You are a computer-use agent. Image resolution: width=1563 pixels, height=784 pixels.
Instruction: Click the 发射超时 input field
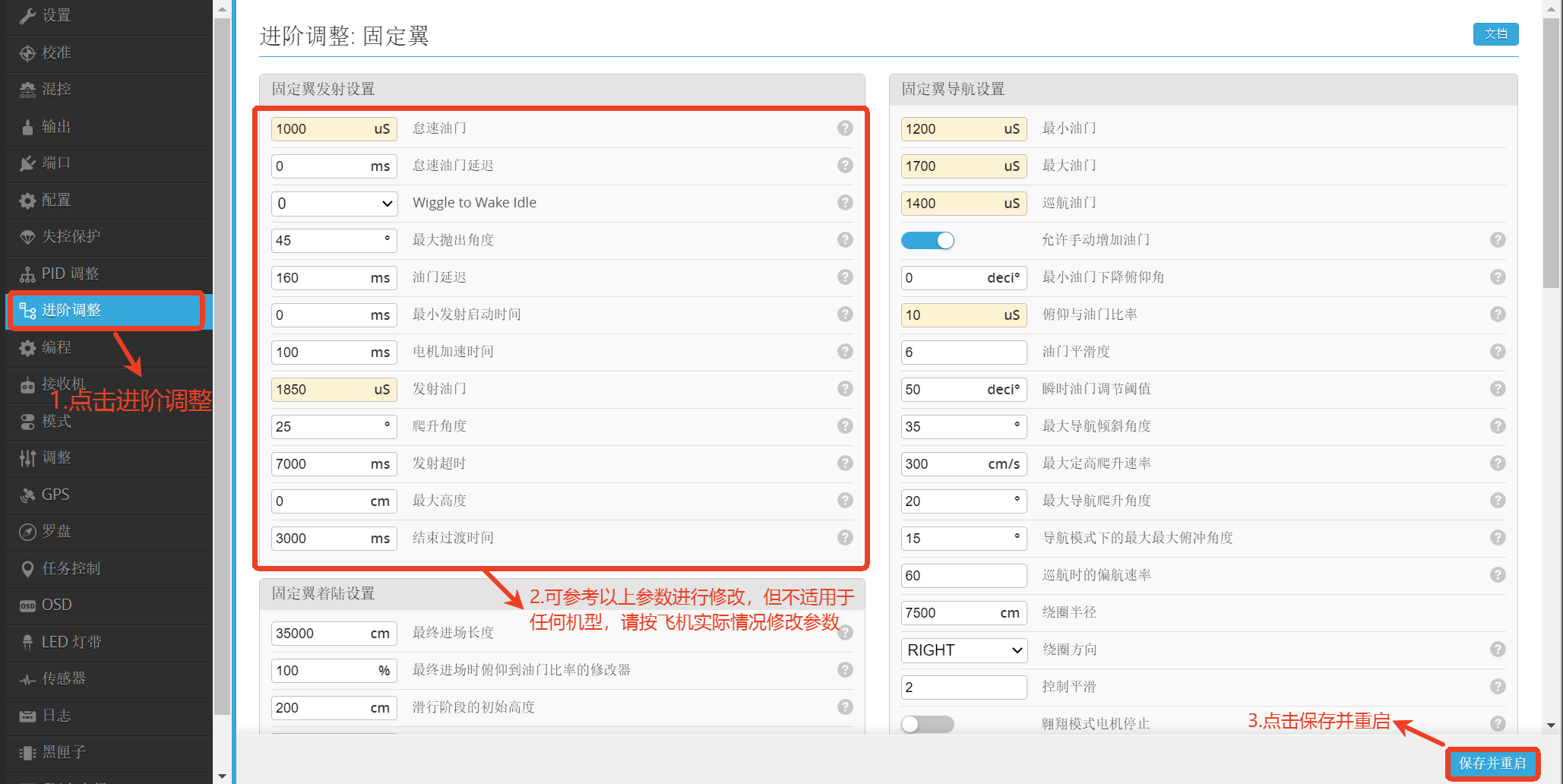click(x=334, y=464)
